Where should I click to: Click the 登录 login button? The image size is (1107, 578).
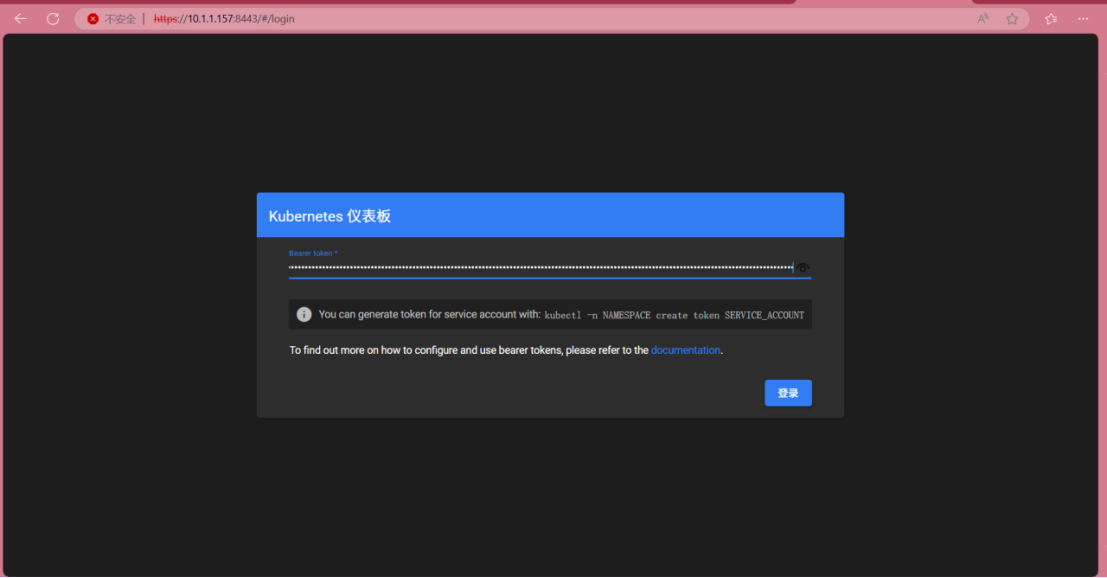coord(788,393)
